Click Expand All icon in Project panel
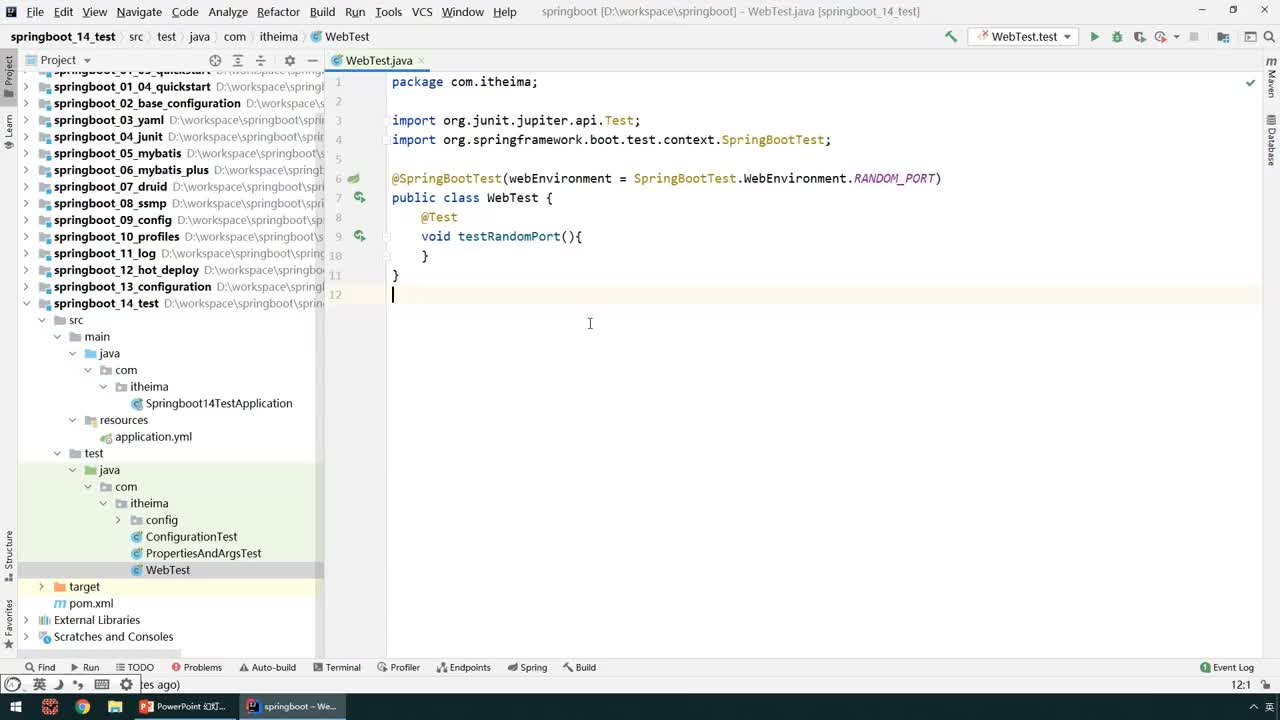 tap(238, 60)
